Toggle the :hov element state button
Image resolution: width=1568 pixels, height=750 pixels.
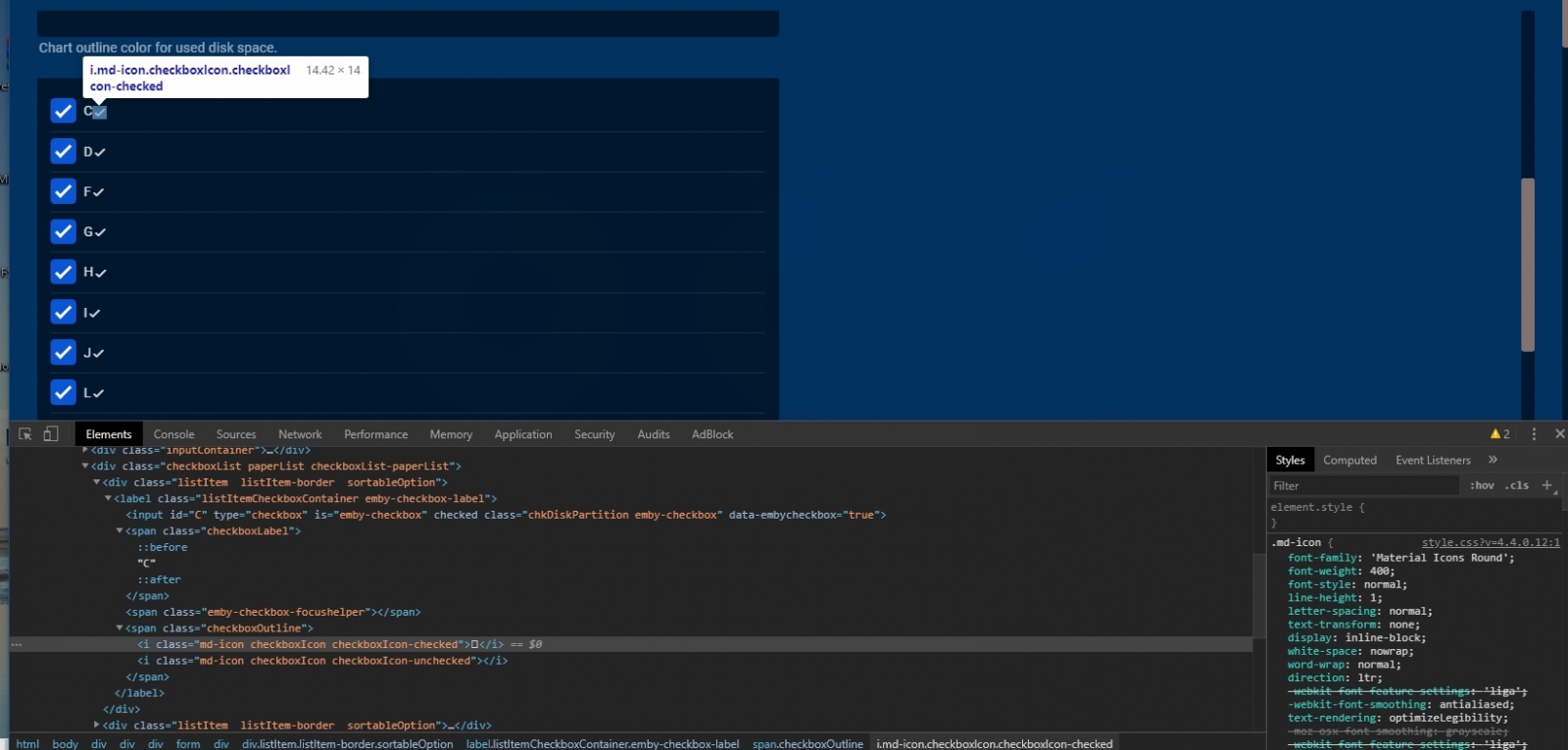pos(1482,485)
